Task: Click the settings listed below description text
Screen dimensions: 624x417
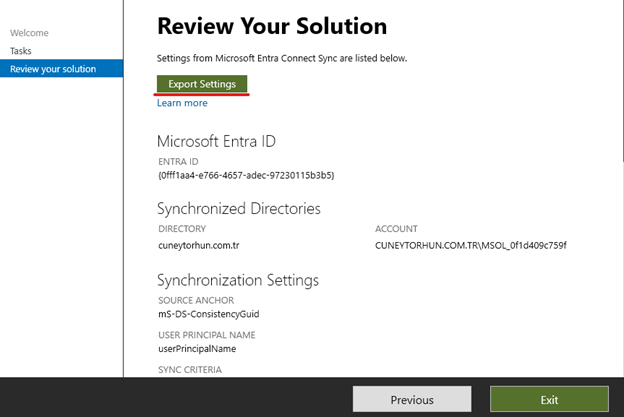Action: click(x=282, y=58)
